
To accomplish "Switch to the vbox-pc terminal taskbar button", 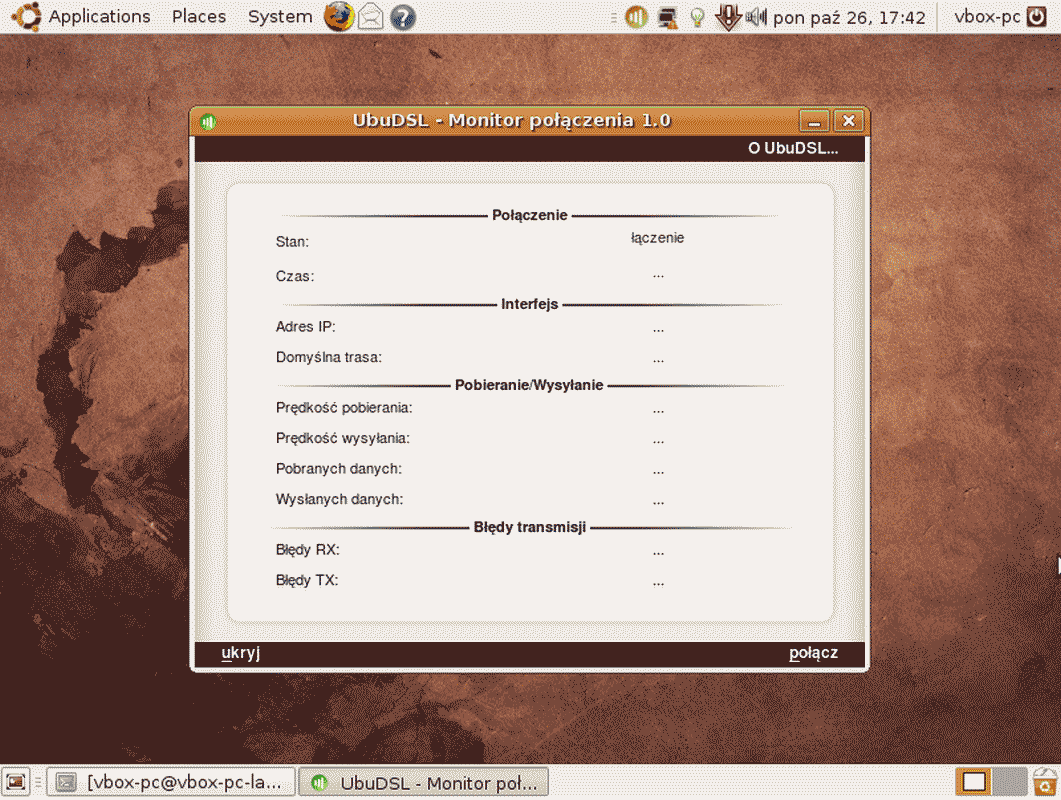I will [x=171, y=782].
